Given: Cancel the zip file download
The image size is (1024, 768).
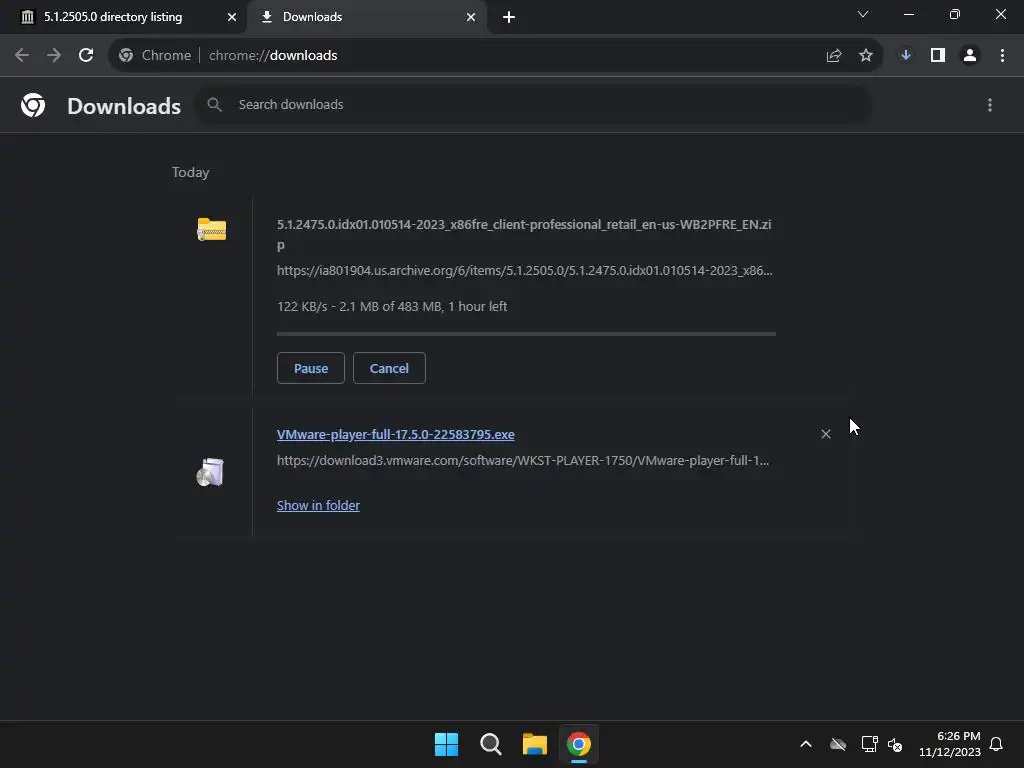Looking at the screenshot, I should (x=389, y=368).
